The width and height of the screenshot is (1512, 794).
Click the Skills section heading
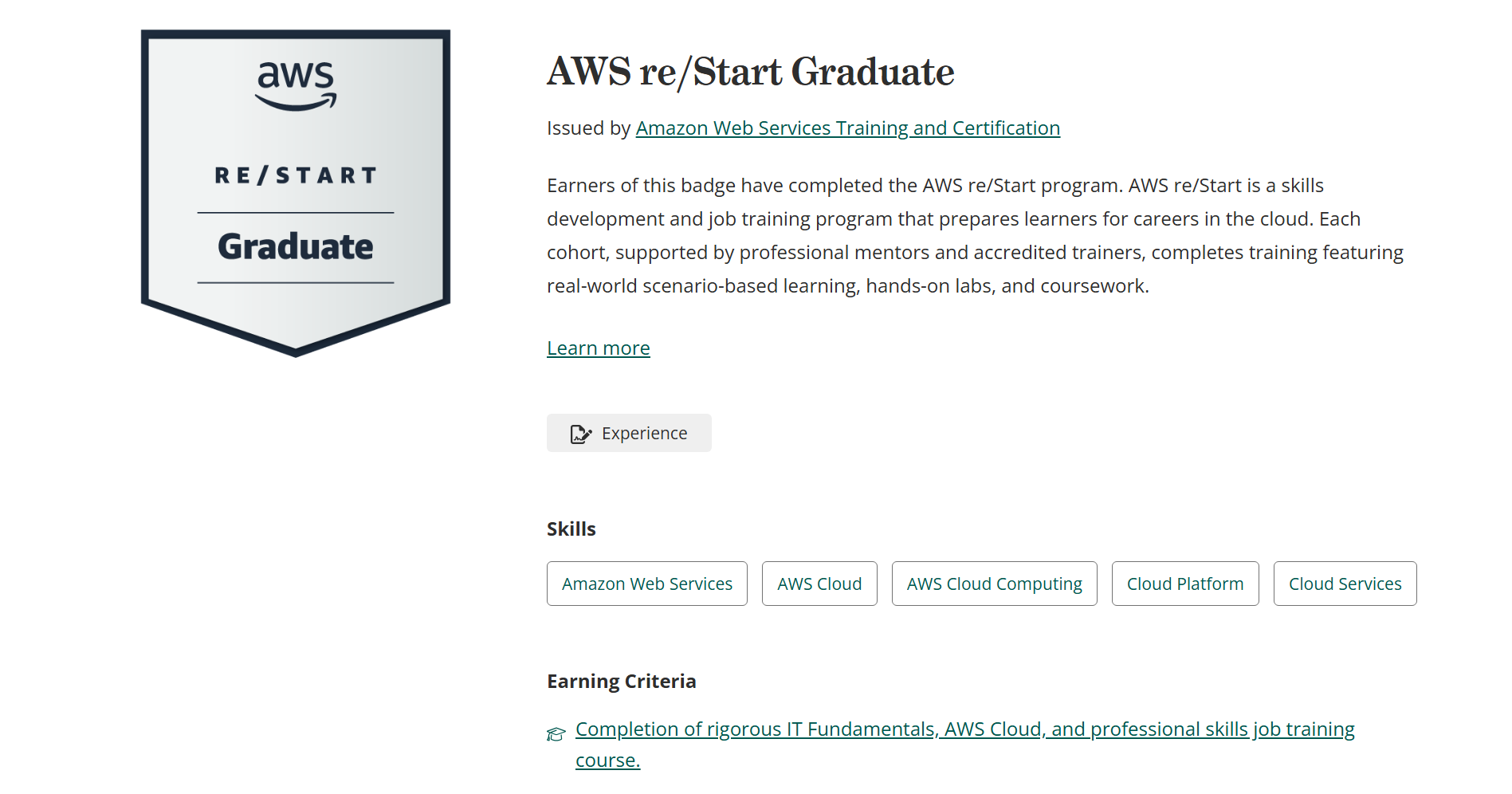tap(571, 529)
